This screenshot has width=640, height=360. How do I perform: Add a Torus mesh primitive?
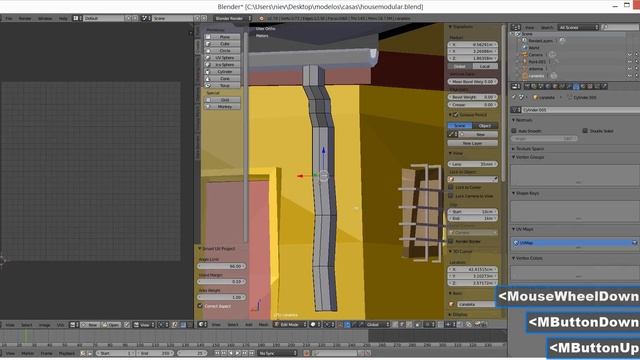(x=222, y=85)
